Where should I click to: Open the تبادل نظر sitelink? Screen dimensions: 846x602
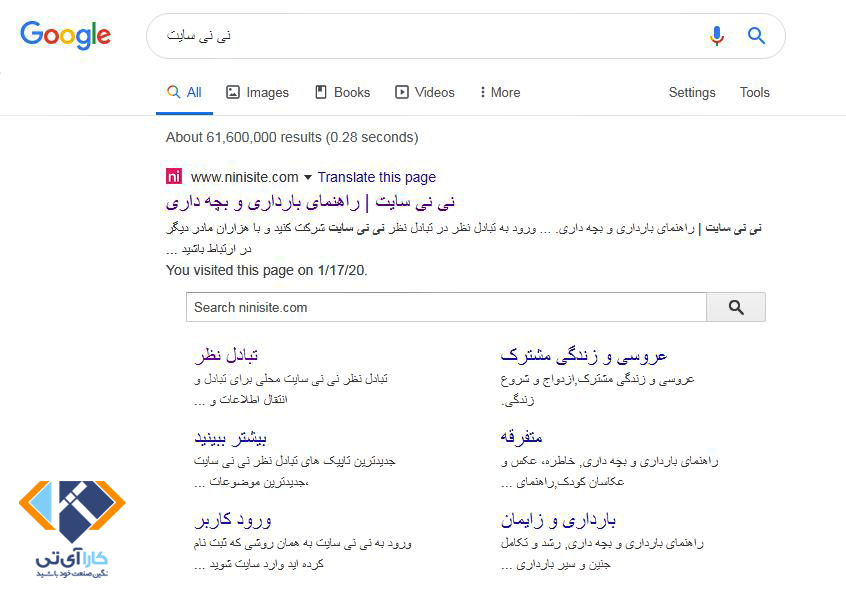pos(227,355)
